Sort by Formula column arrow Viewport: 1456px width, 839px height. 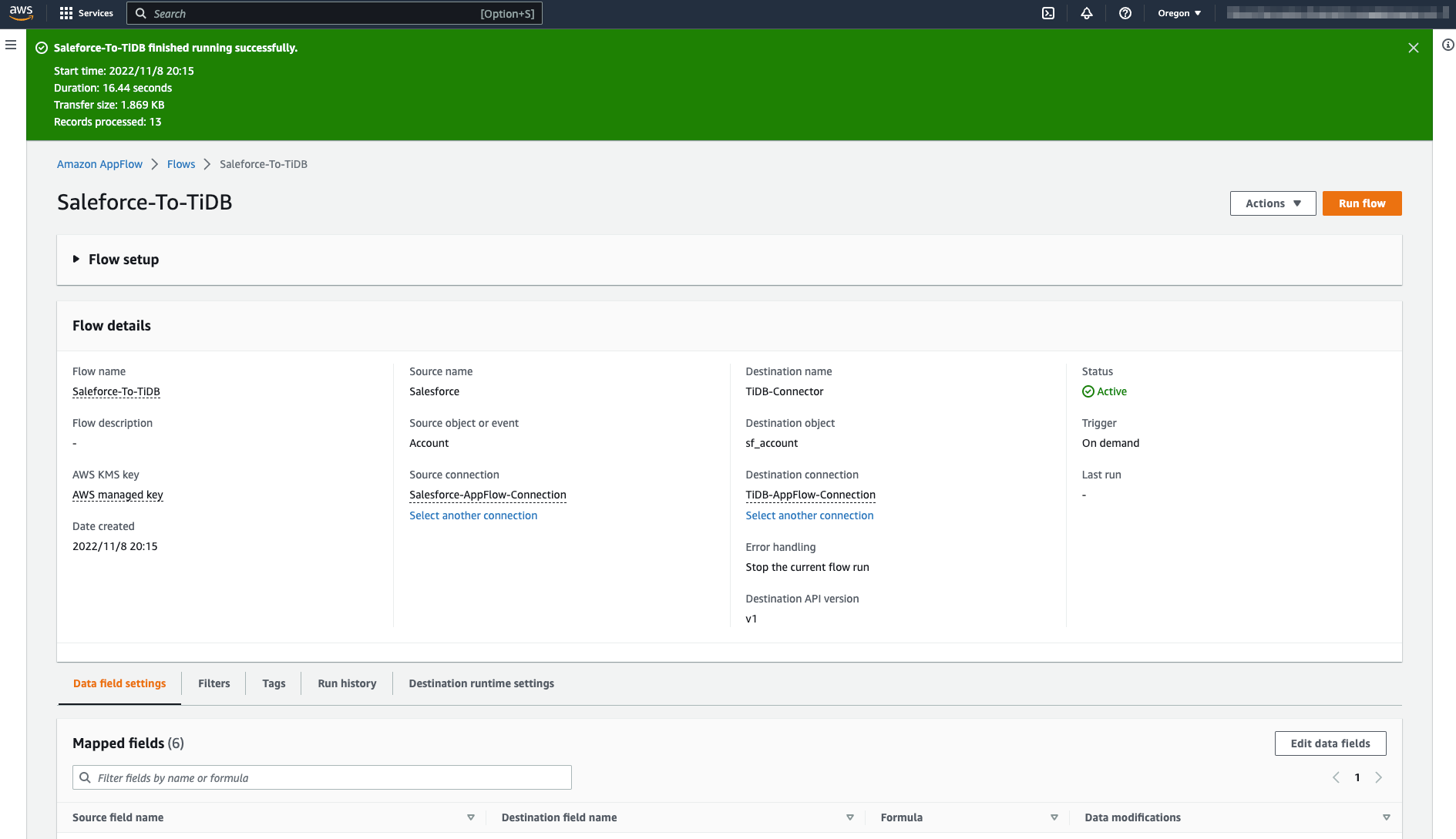click(1054, 817)
